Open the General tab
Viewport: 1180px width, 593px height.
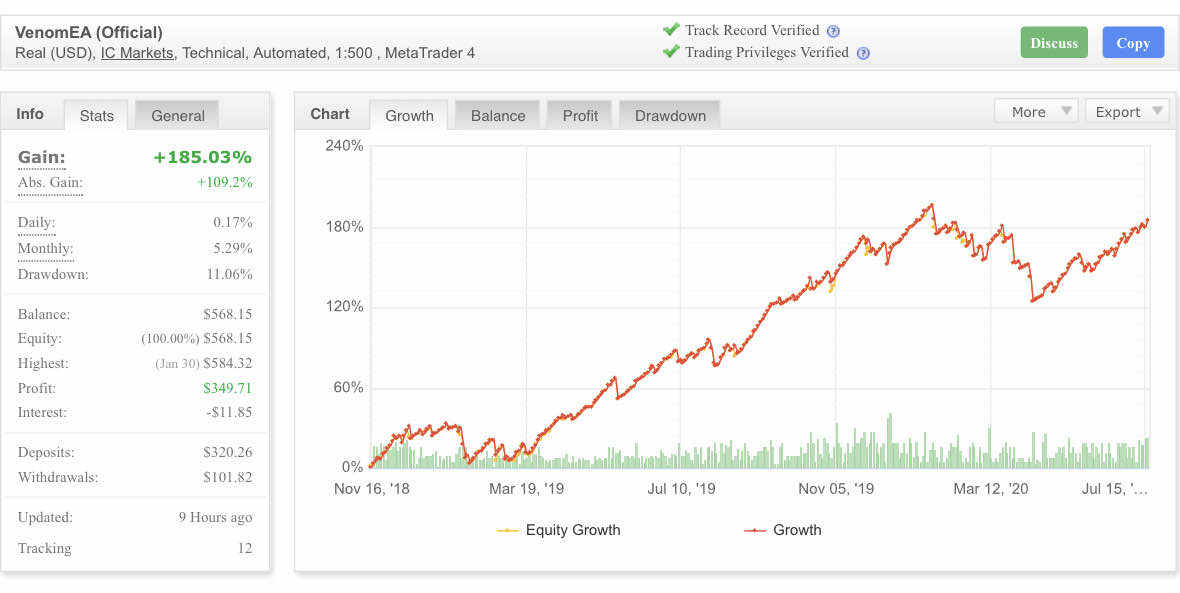178,115
